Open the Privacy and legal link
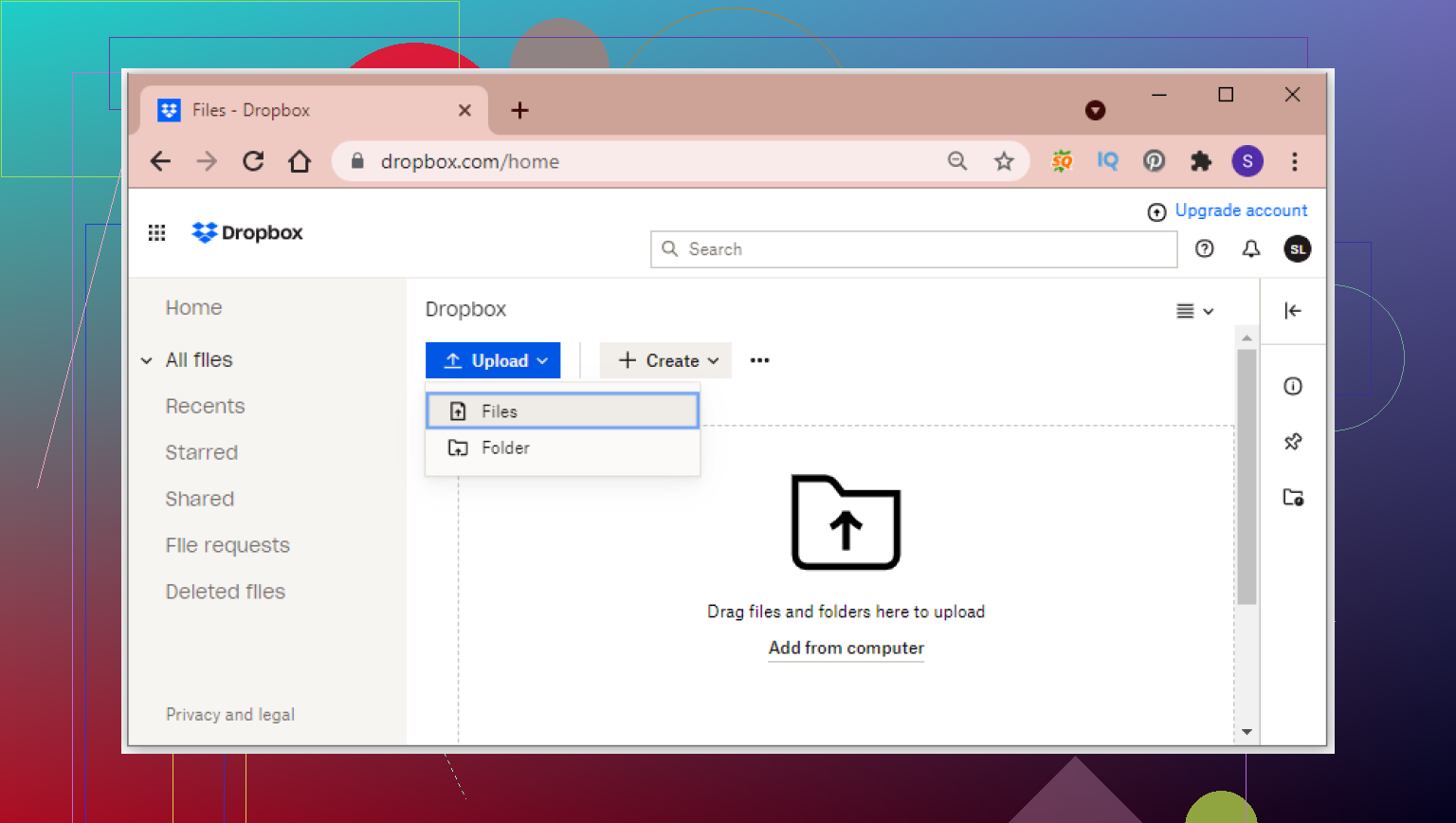Viewport: 1456px width, 823px height. click(230, 715)
